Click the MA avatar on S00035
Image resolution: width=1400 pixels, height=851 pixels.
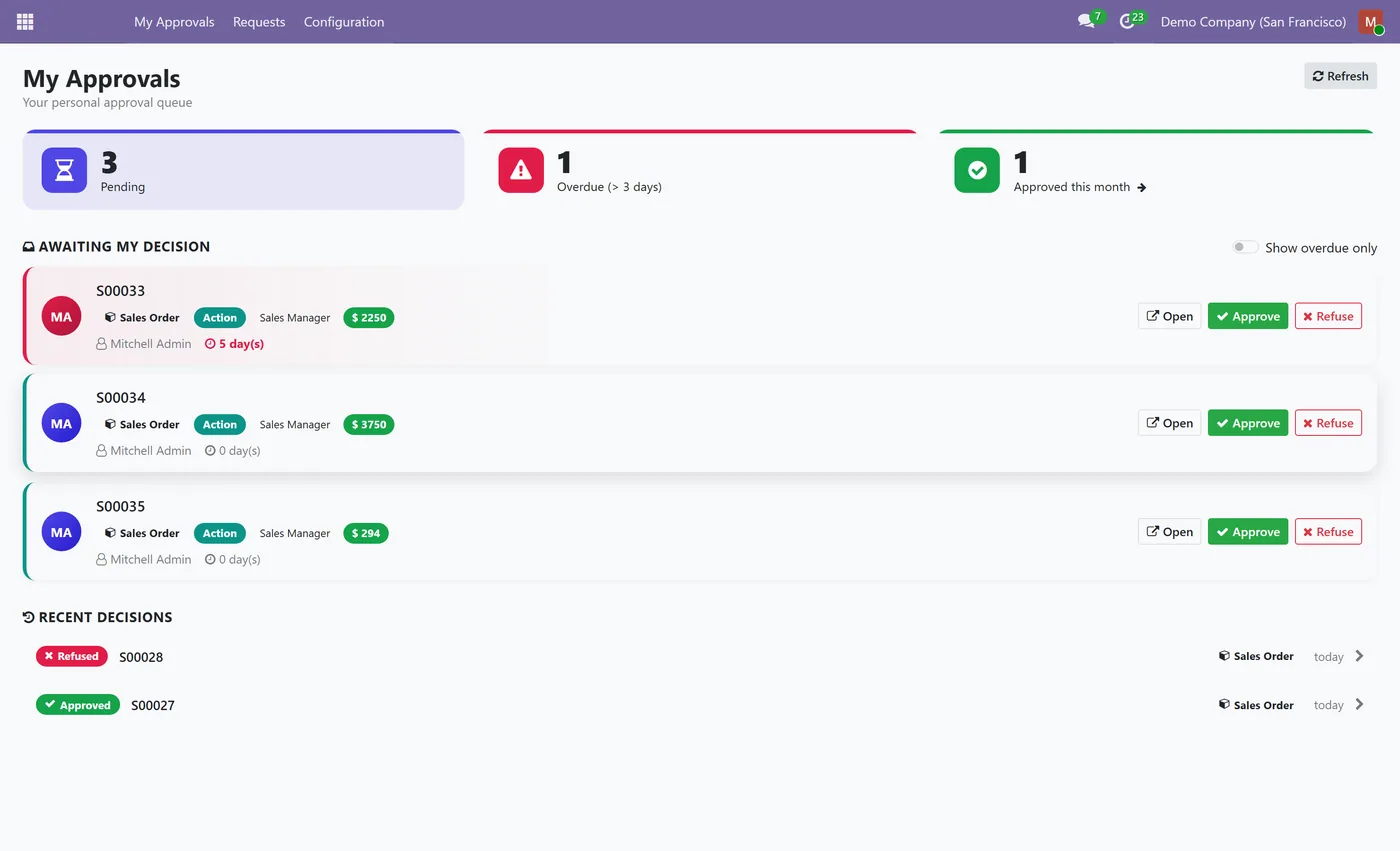[x=61, y=532]
